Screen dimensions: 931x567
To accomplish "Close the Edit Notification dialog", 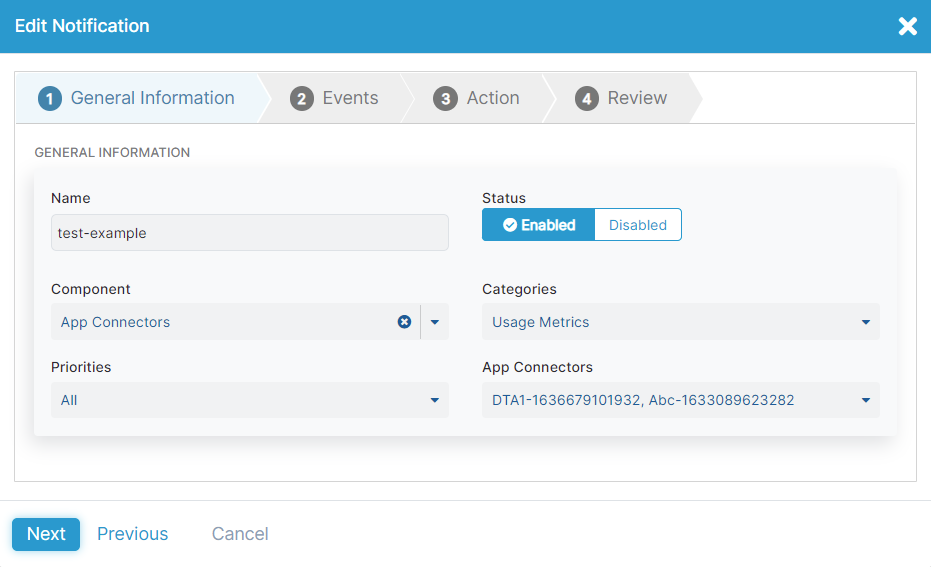I will tap(907, 26).
